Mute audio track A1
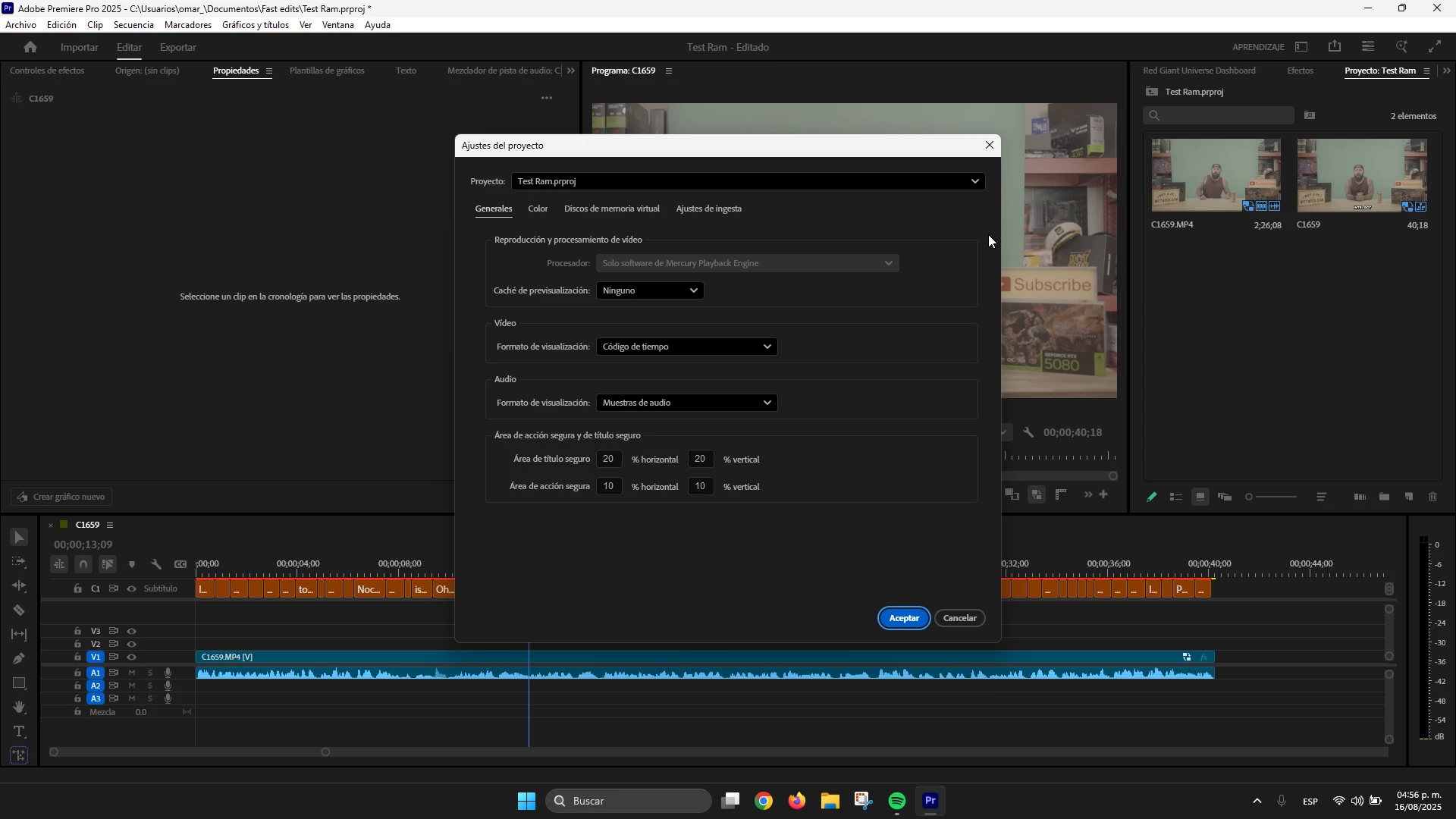Image resolution: width=1456 pixels, height=819 pixels. 132,673
